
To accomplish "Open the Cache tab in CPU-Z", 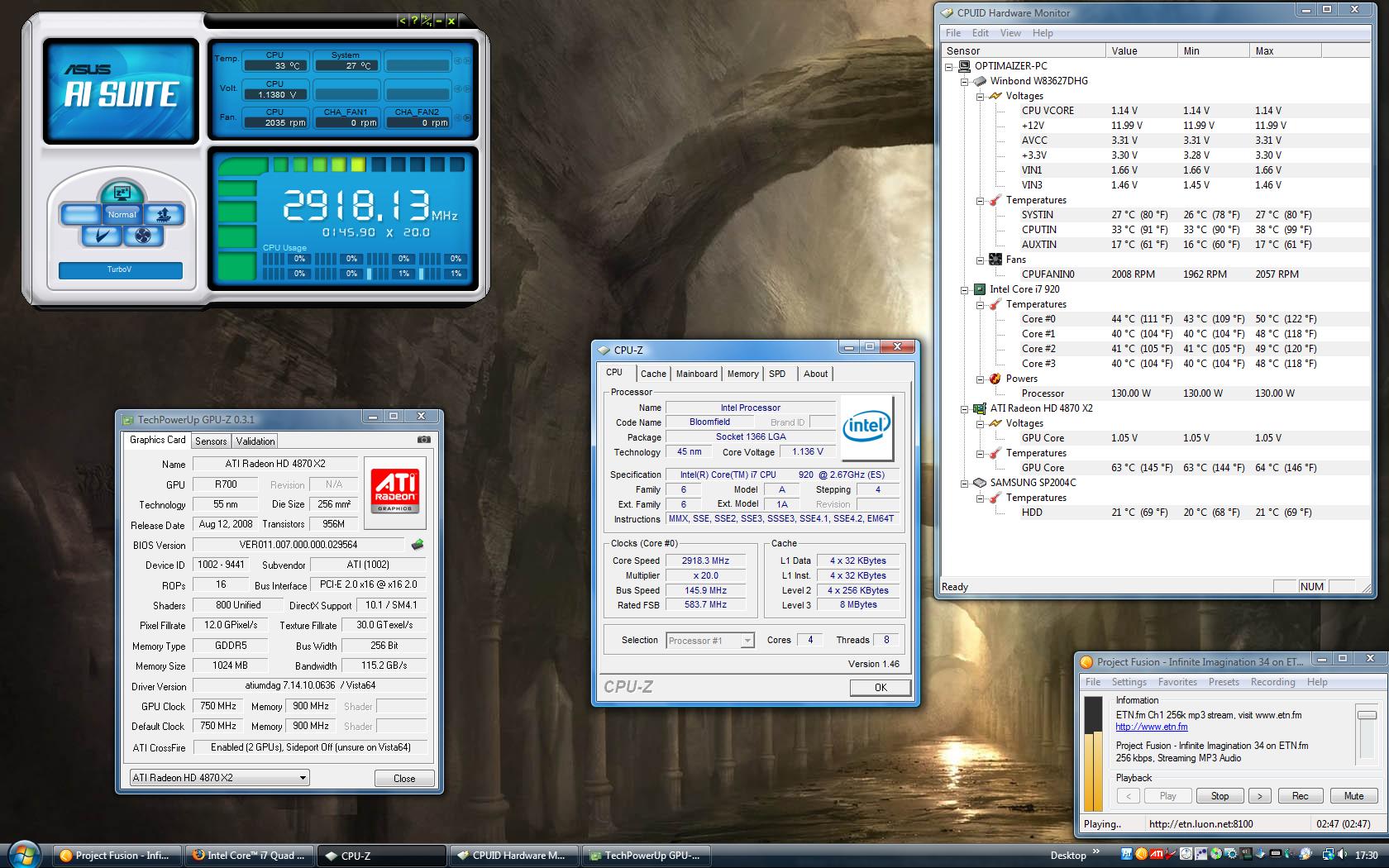I will (x=653, y=374).
